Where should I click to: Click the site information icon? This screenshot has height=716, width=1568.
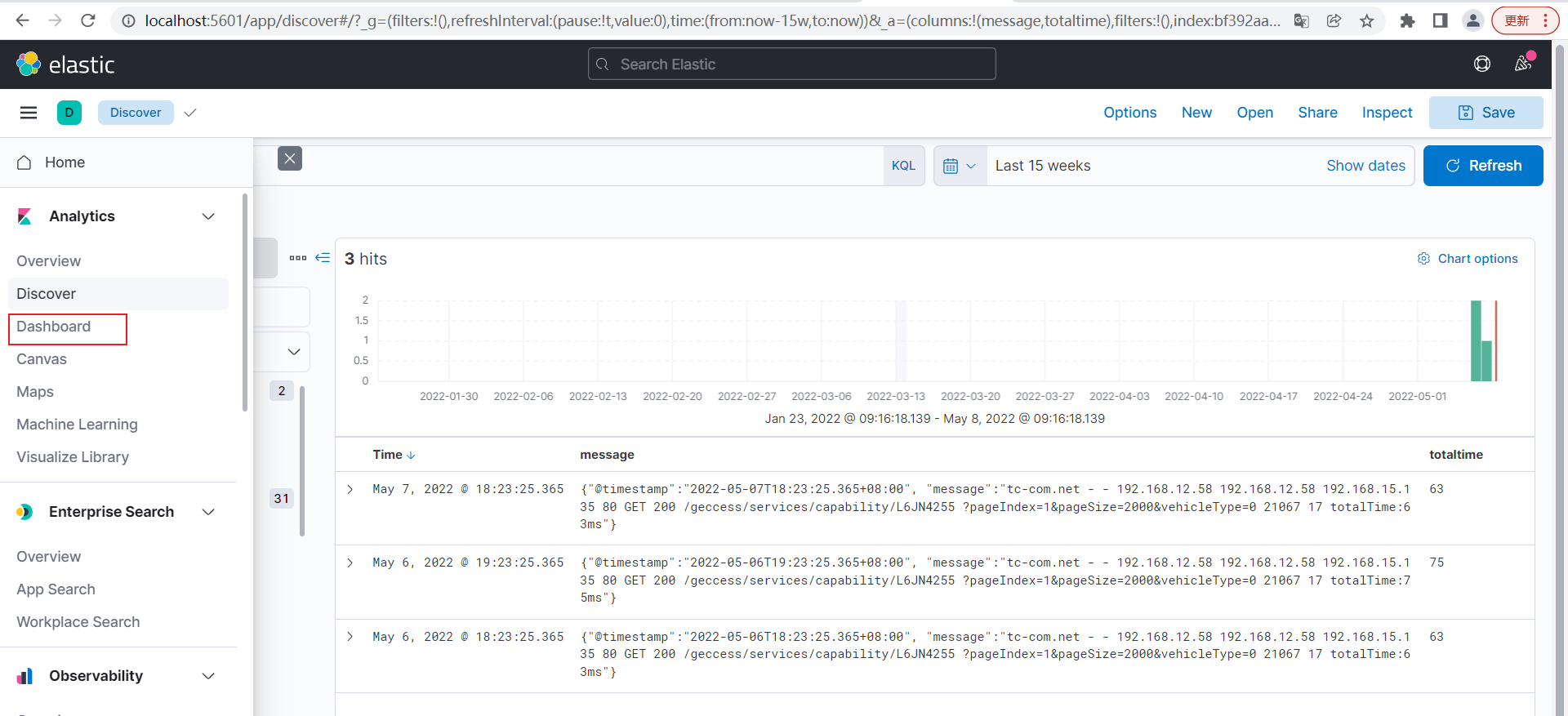tap(128, 20)
